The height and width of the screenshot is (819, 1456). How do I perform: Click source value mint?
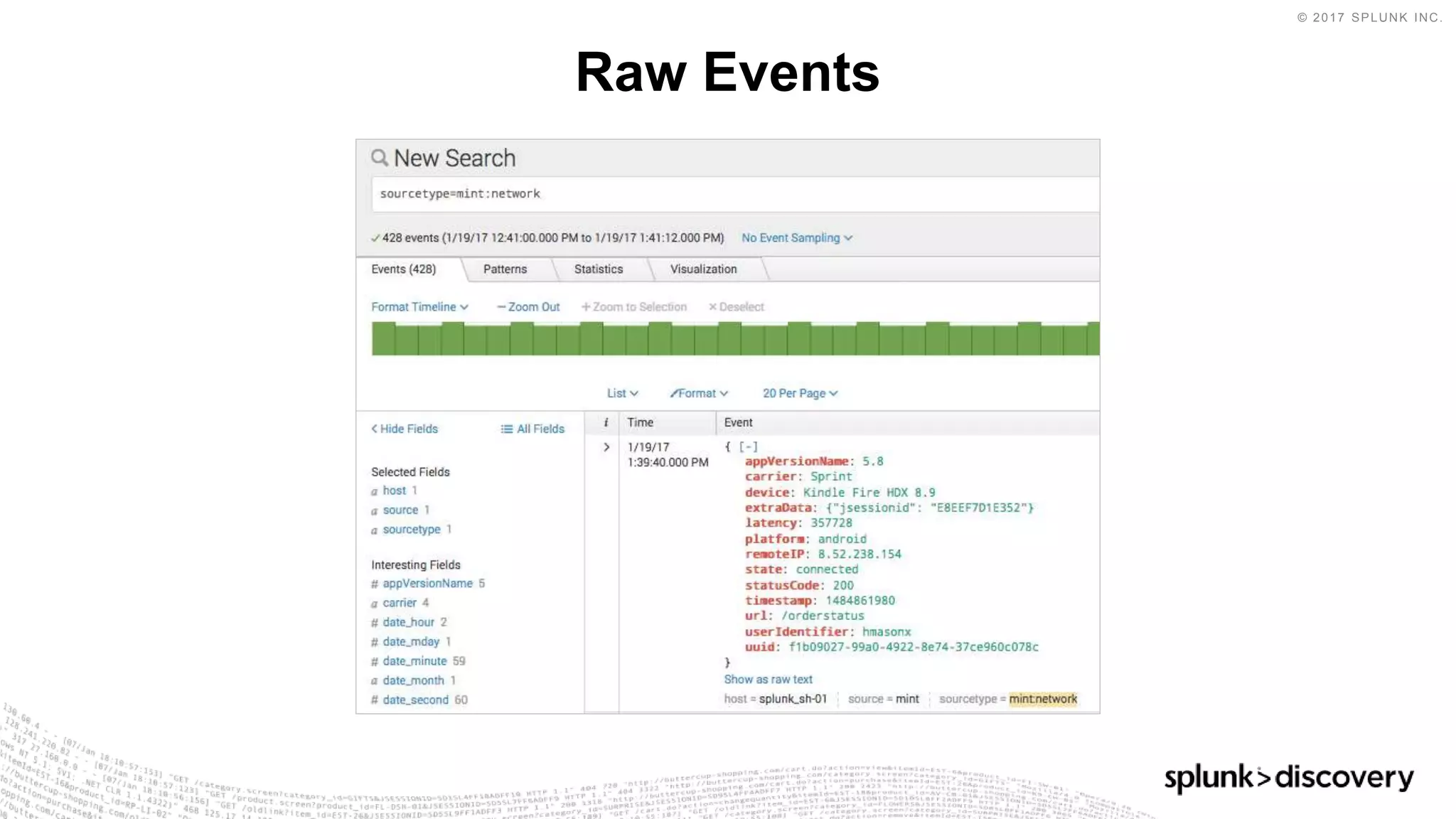907,699
